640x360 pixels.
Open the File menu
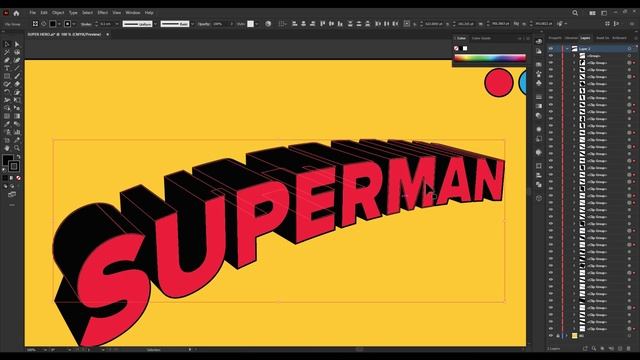(x=33, y=13)
